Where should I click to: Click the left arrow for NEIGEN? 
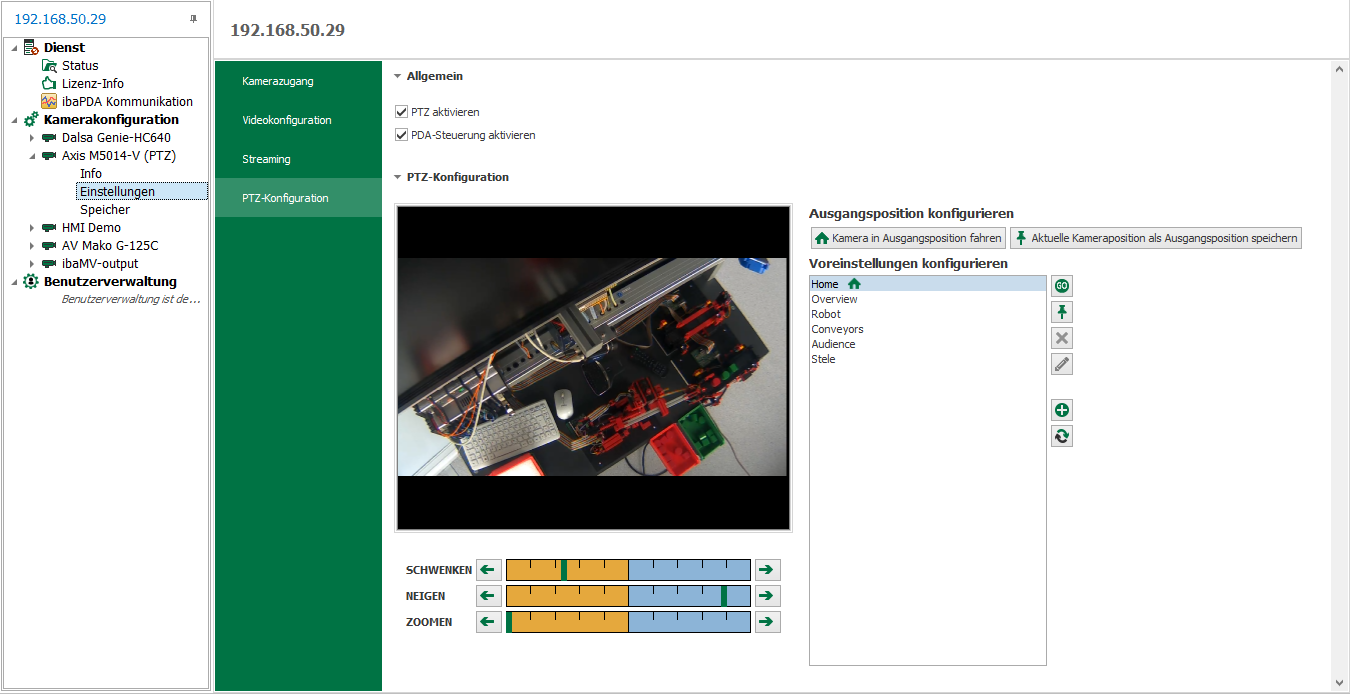pos(488,596)
